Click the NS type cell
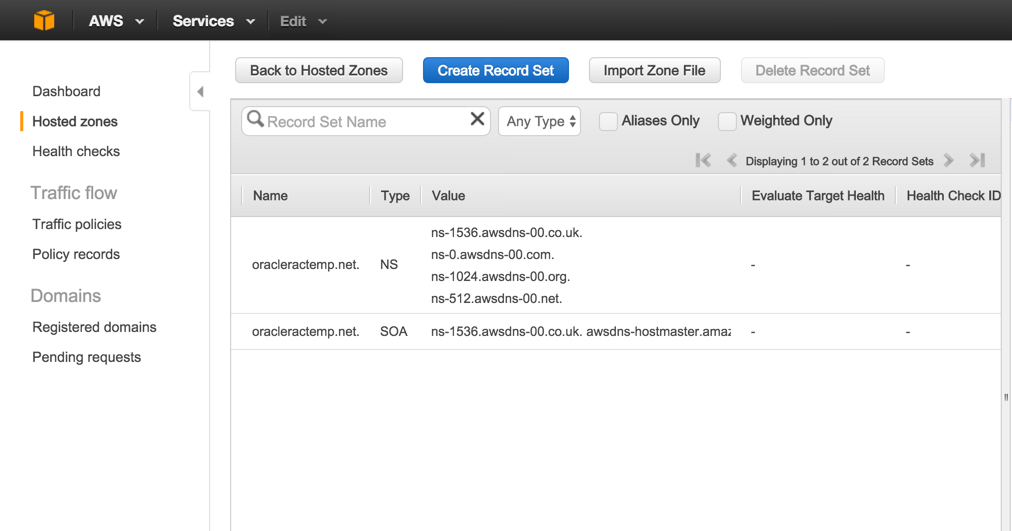This screenshot has height=531, width=1012. (389, 265)
